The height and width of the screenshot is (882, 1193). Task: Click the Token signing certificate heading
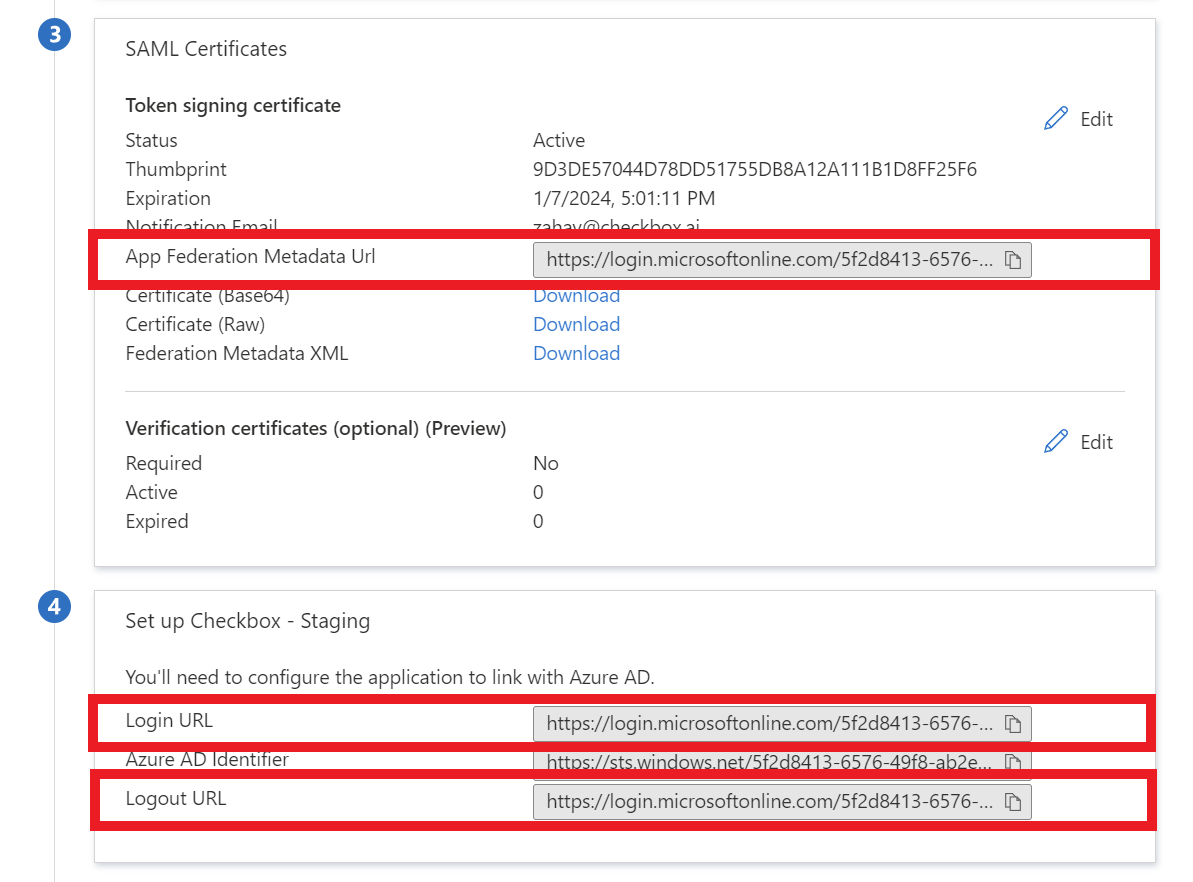(x=233, y=105)
